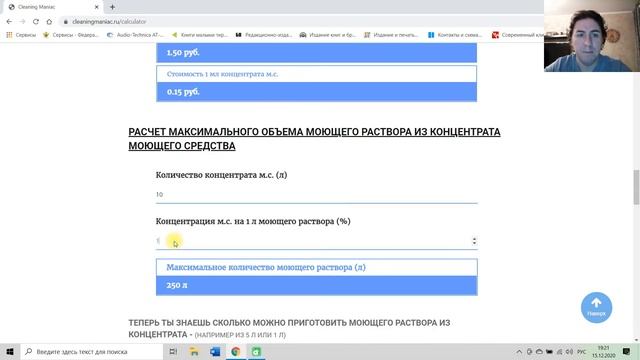This screenshot has width=640, height=360.
Task: Click the РУС language indicator
Action: point(582,352)
